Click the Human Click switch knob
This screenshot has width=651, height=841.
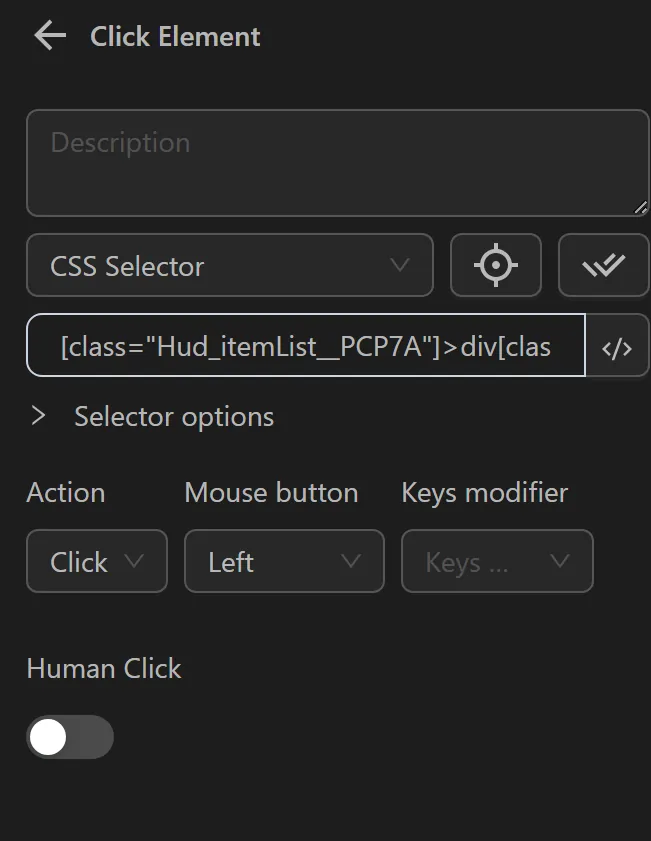(50, 737)
